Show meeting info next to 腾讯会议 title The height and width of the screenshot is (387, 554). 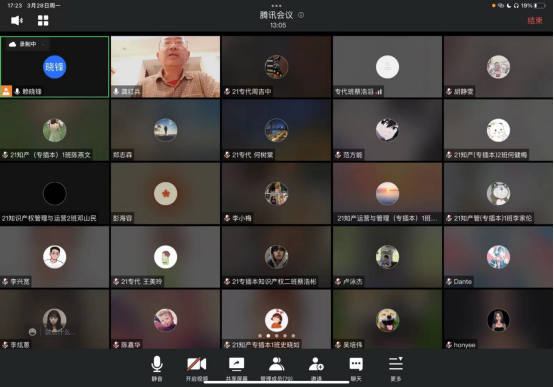(x=301, y=15)
